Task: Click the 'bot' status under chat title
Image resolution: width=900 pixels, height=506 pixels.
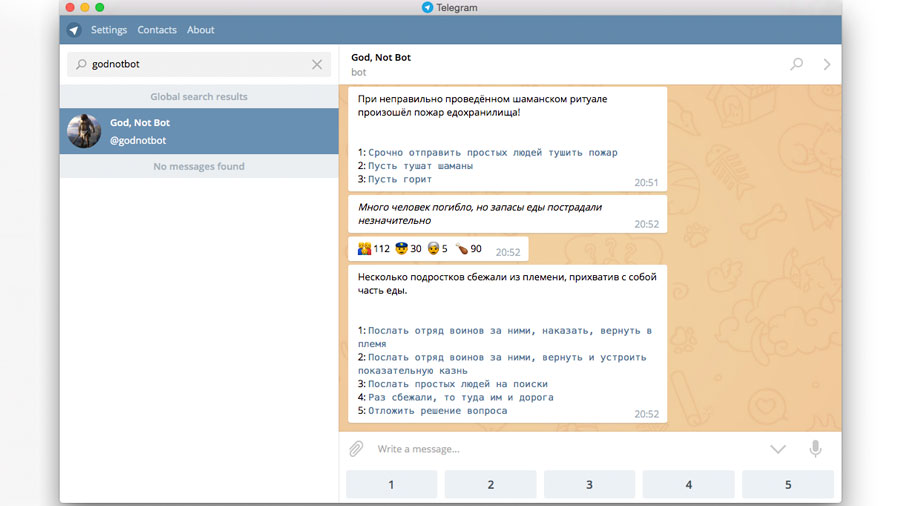Action: click(x=358, y=72)
